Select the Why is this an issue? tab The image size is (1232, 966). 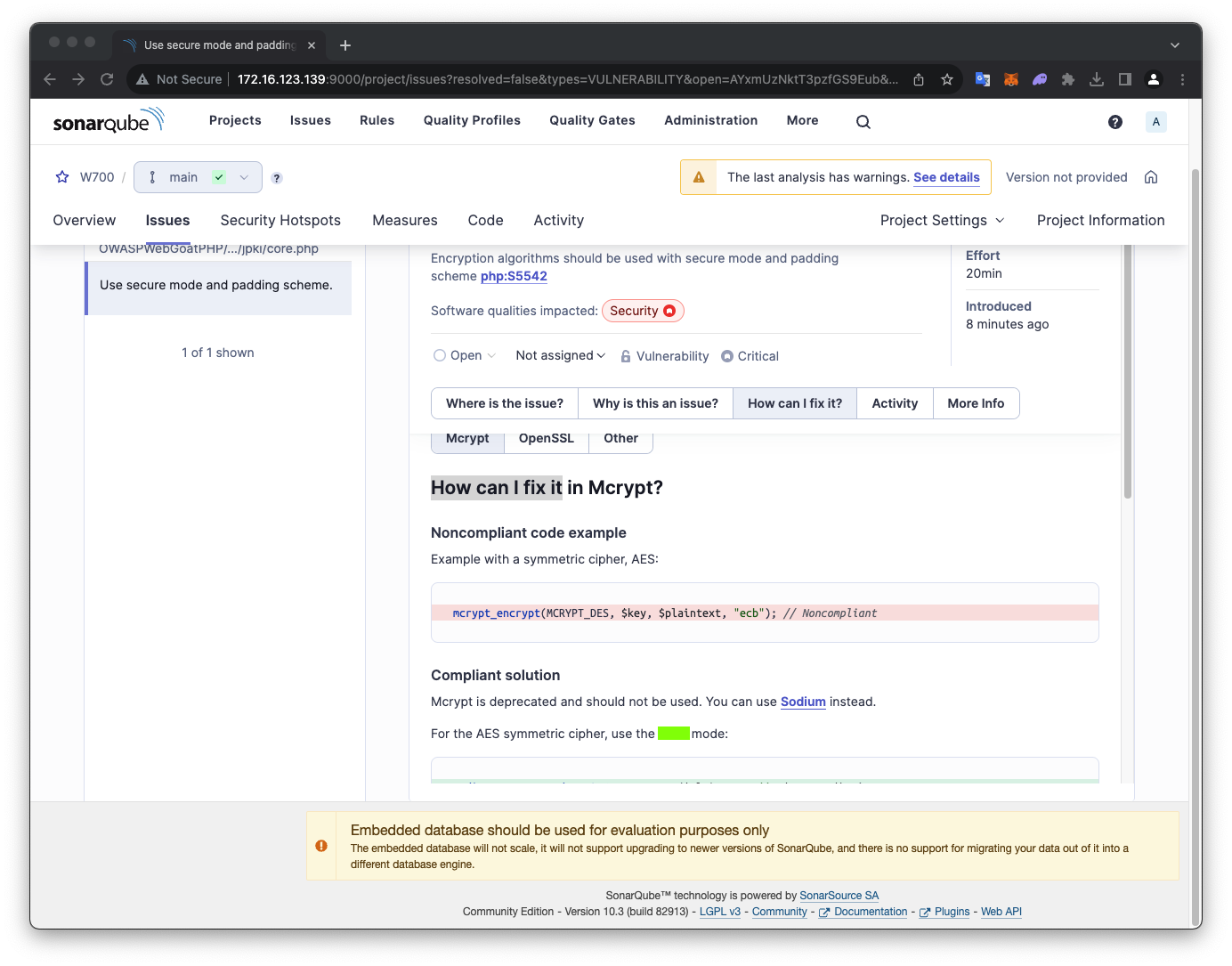[x=655, y=403]
